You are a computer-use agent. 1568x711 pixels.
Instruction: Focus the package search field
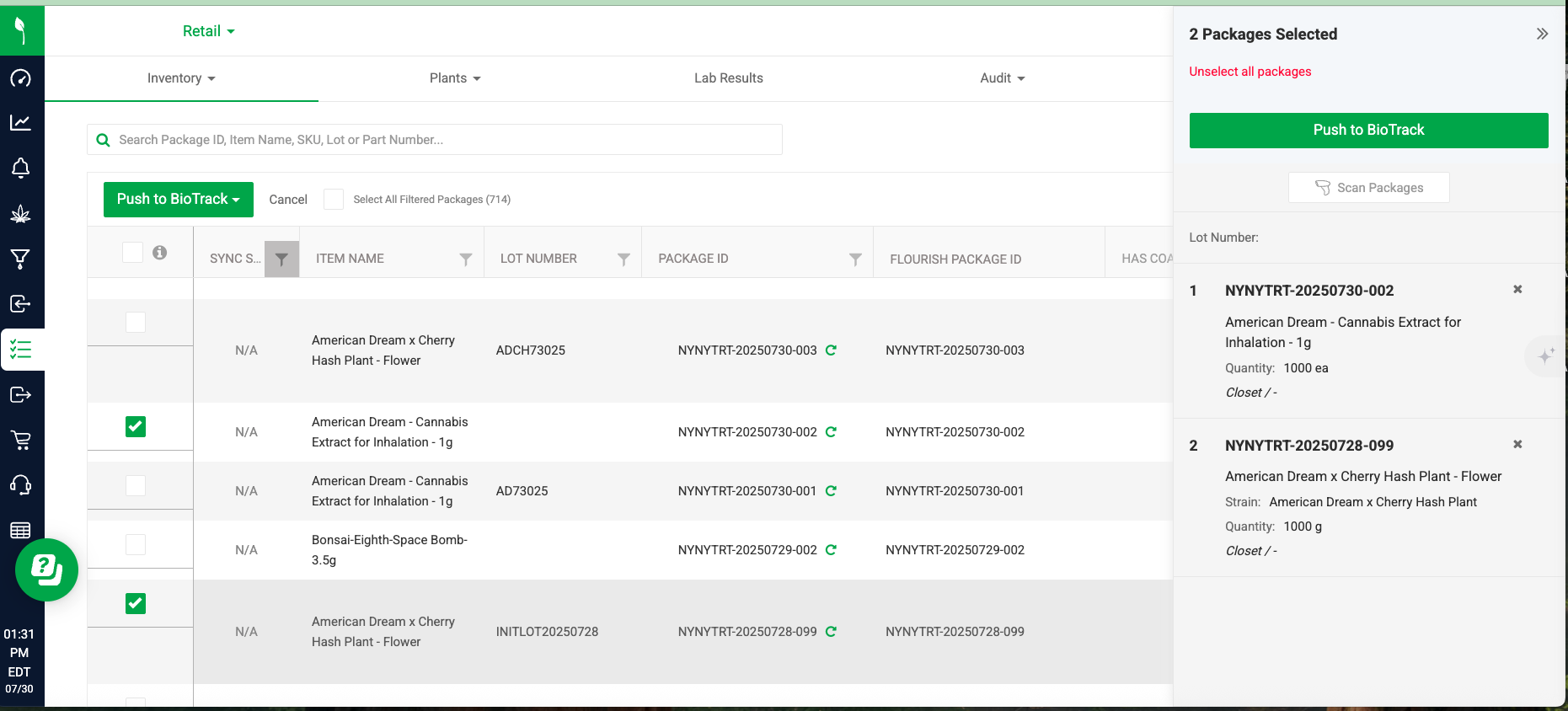pyautogui.click(x=435, y=140)
